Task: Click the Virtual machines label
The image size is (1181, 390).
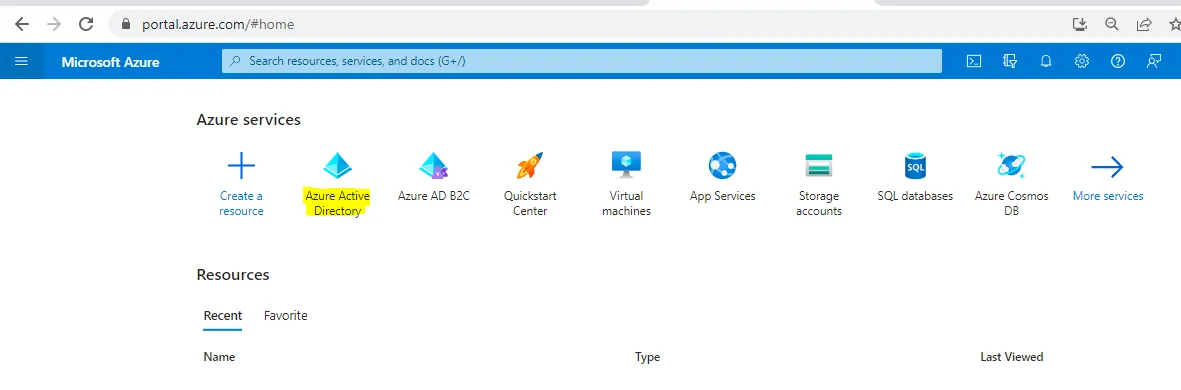Action: tap(626, 203)
